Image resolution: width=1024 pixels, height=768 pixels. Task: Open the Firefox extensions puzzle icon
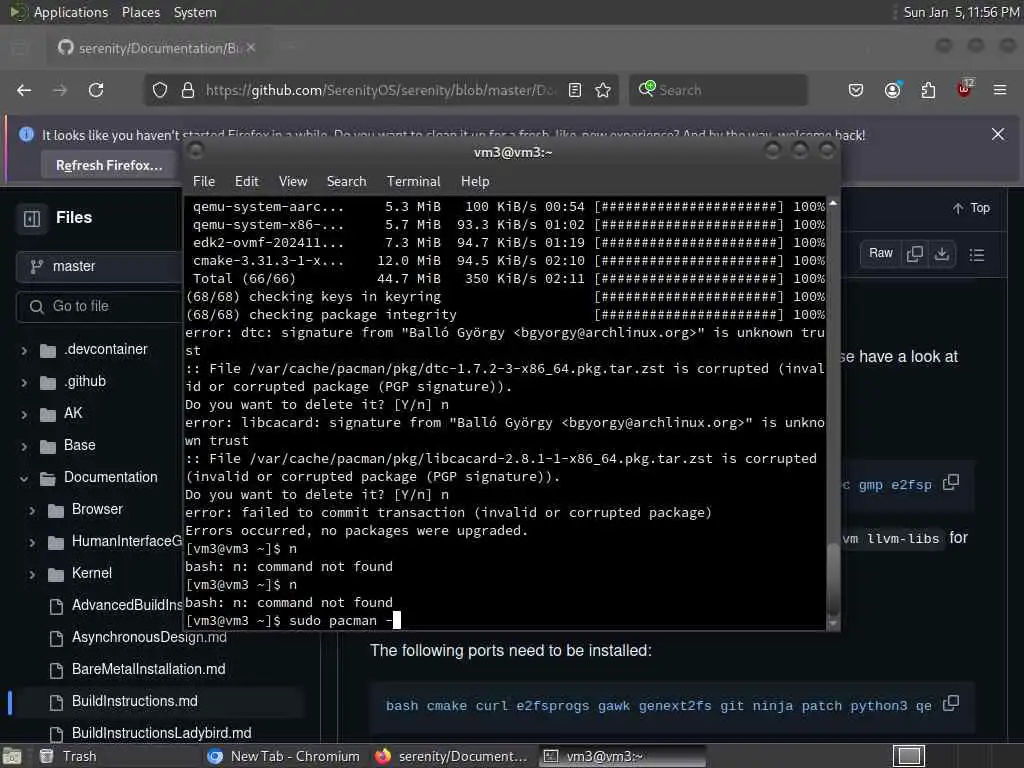[928, 90]
